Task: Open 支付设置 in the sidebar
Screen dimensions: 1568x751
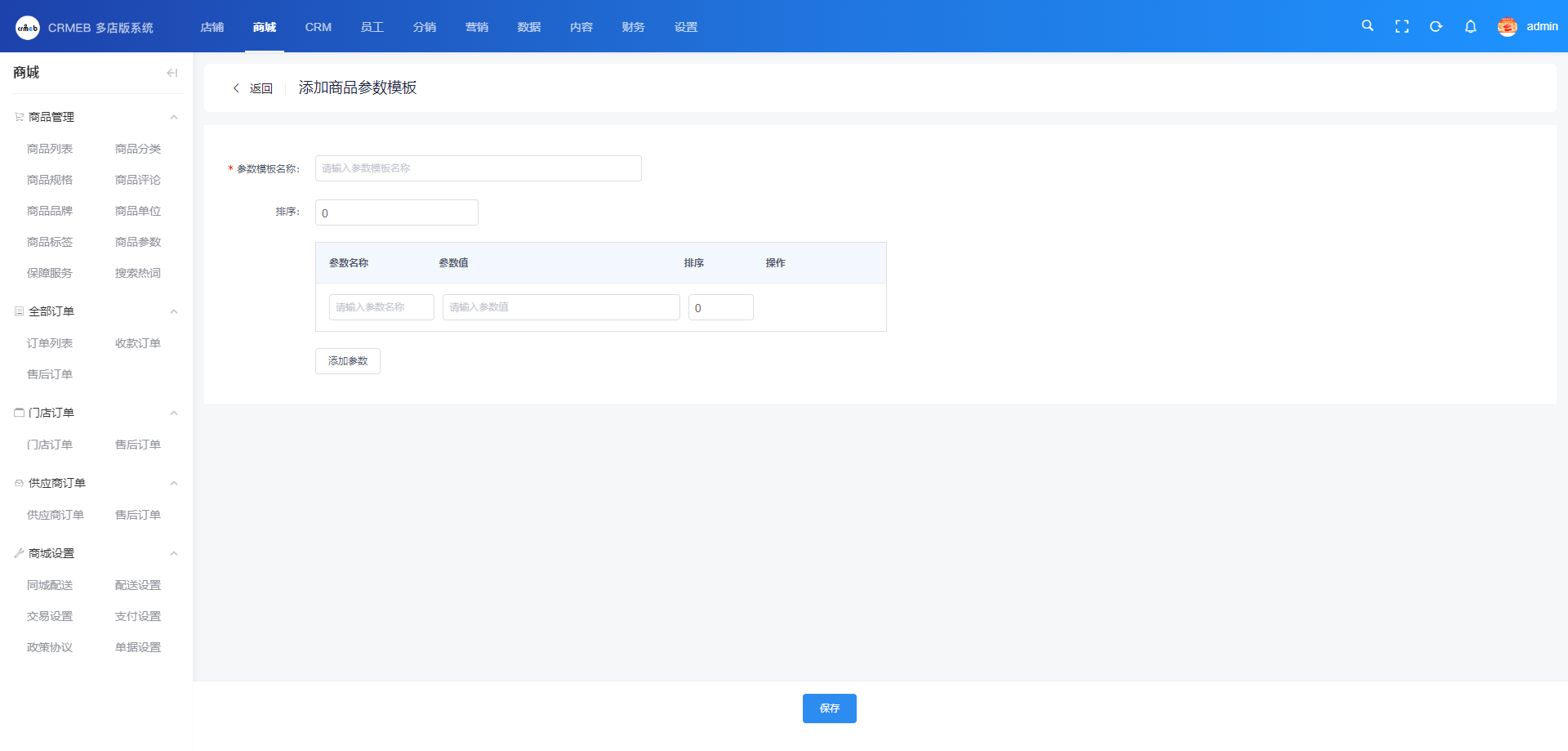Action: point(138,616)
